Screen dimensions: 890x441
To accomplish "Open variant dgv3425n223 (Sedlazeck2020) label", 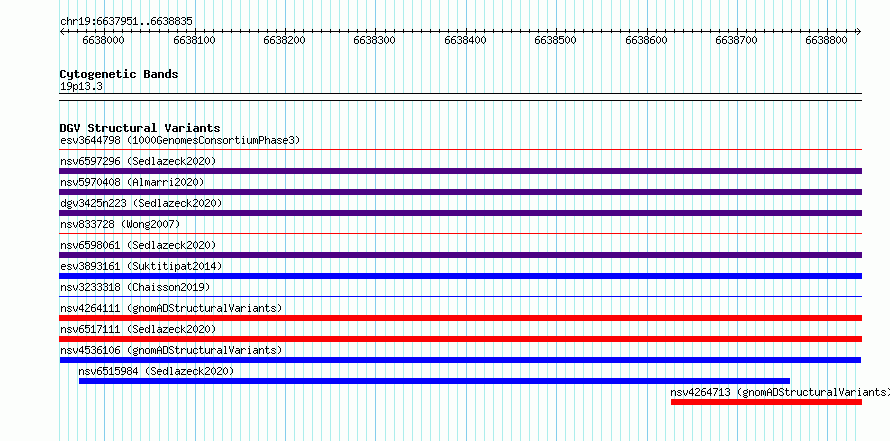I will click(141, 203).
